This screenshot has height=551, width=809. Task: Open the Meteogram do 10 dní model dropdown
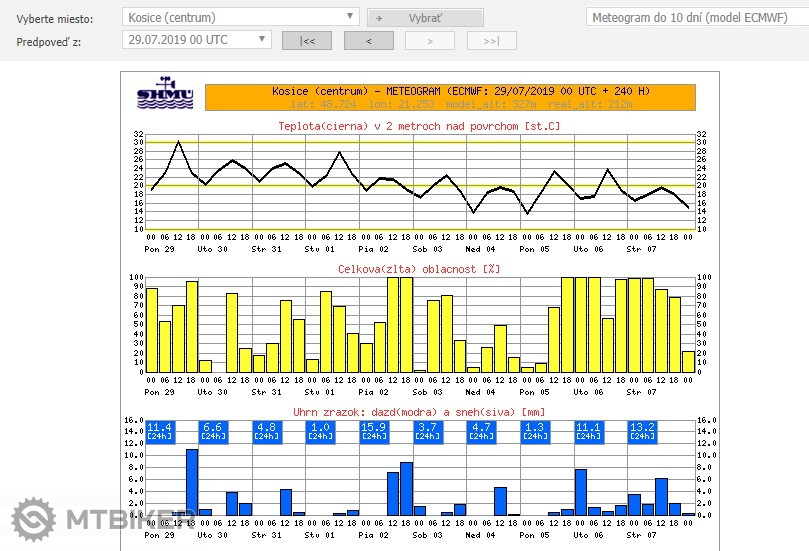click(696, 18)
